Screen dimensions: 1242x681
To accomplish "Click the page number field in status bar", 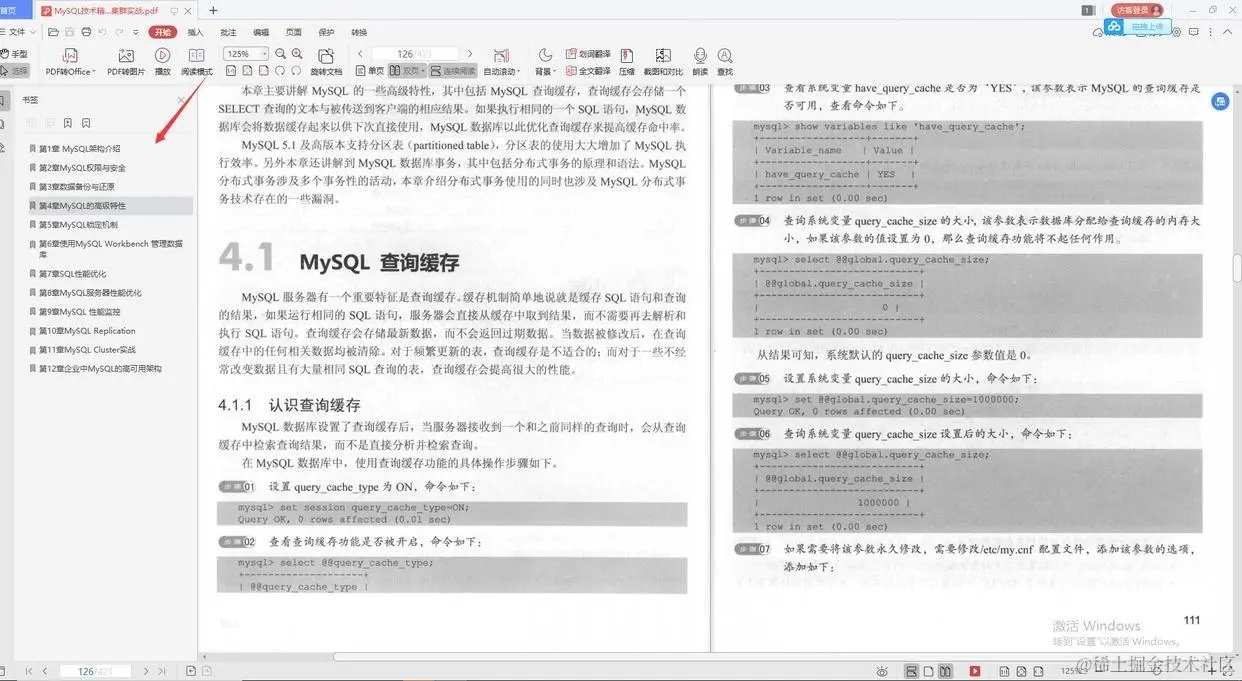I will [97, 671].
